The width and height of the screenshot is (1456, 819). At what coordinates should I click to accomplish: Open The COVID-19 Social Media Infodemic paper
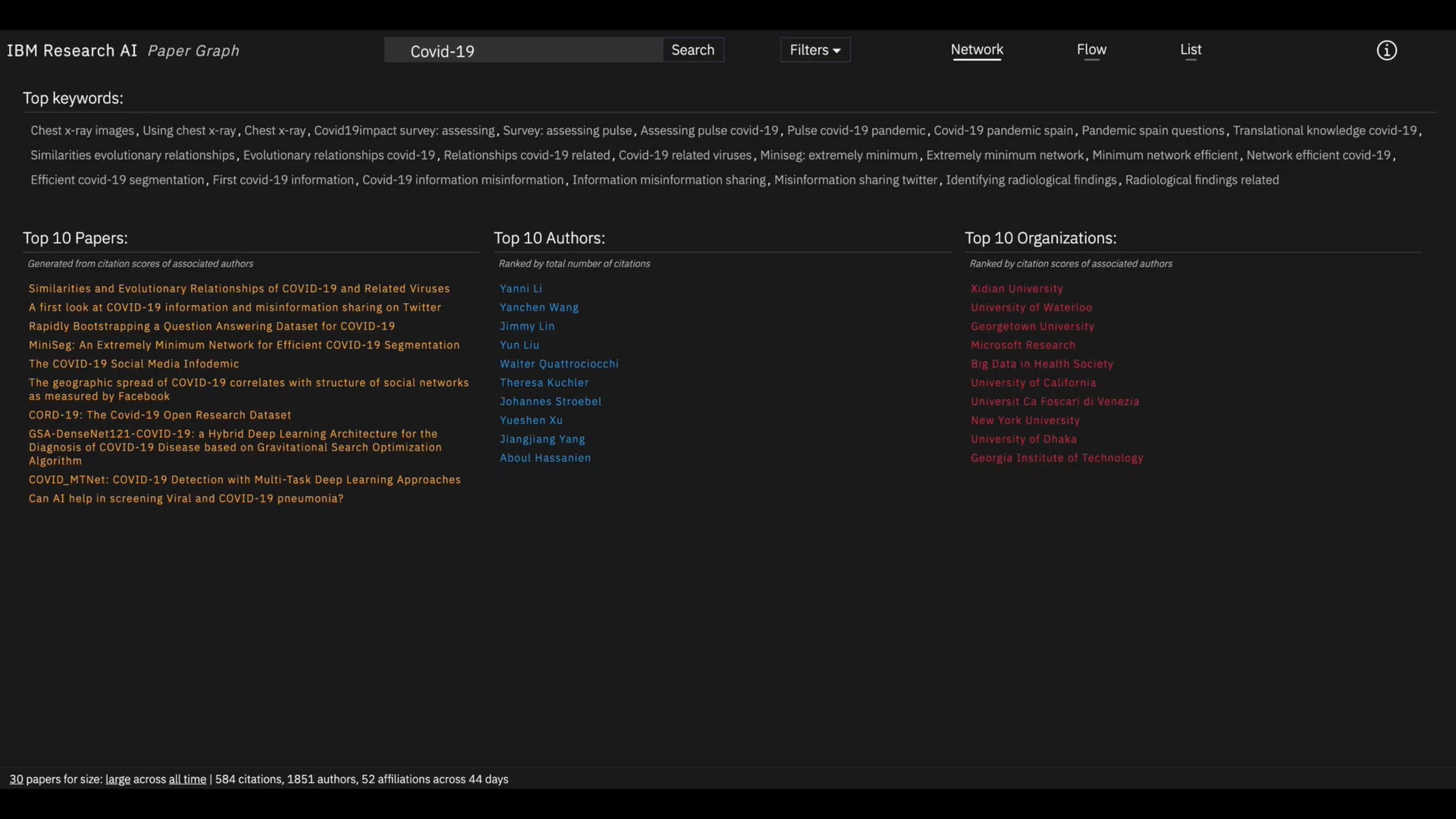tap(134, 364)
